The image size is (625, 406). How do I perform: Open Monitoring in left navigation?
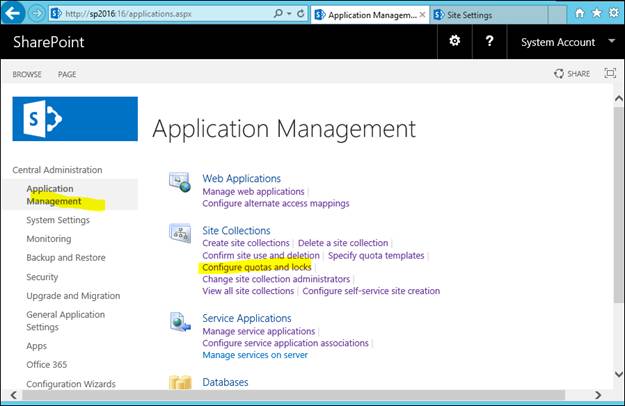(49, 239)
